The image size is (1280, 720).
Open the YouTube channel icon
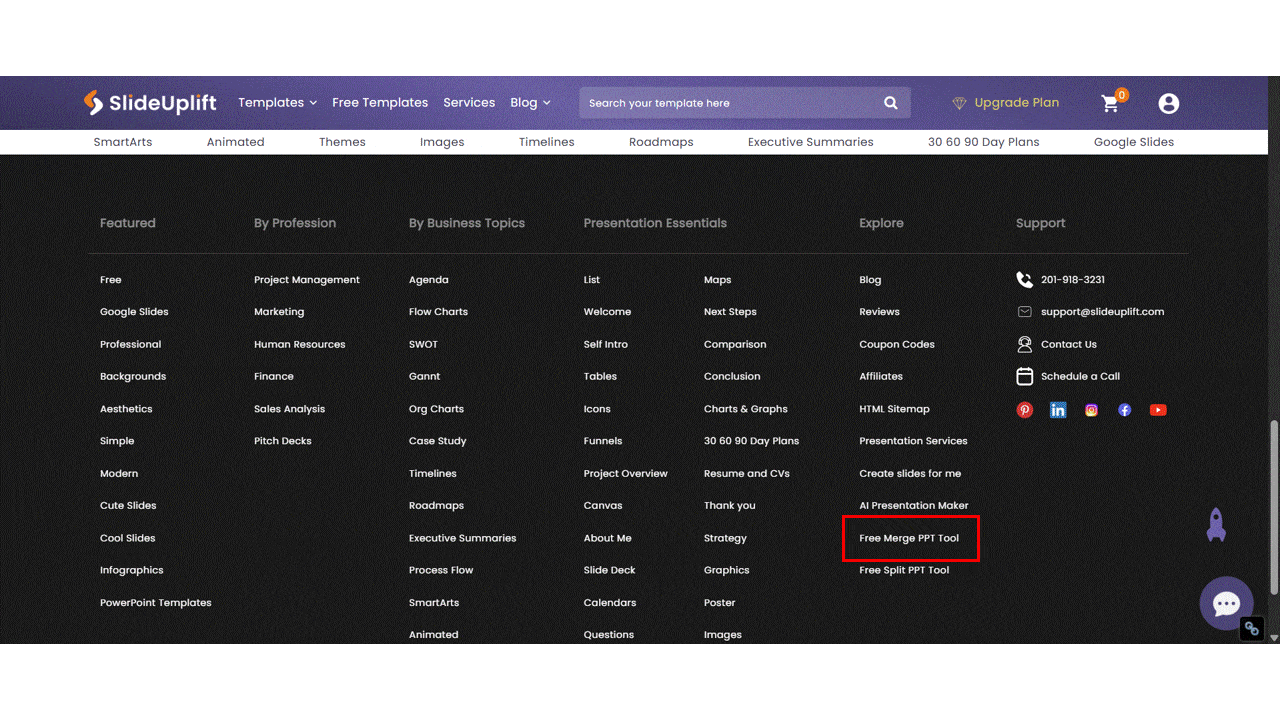1157,409
